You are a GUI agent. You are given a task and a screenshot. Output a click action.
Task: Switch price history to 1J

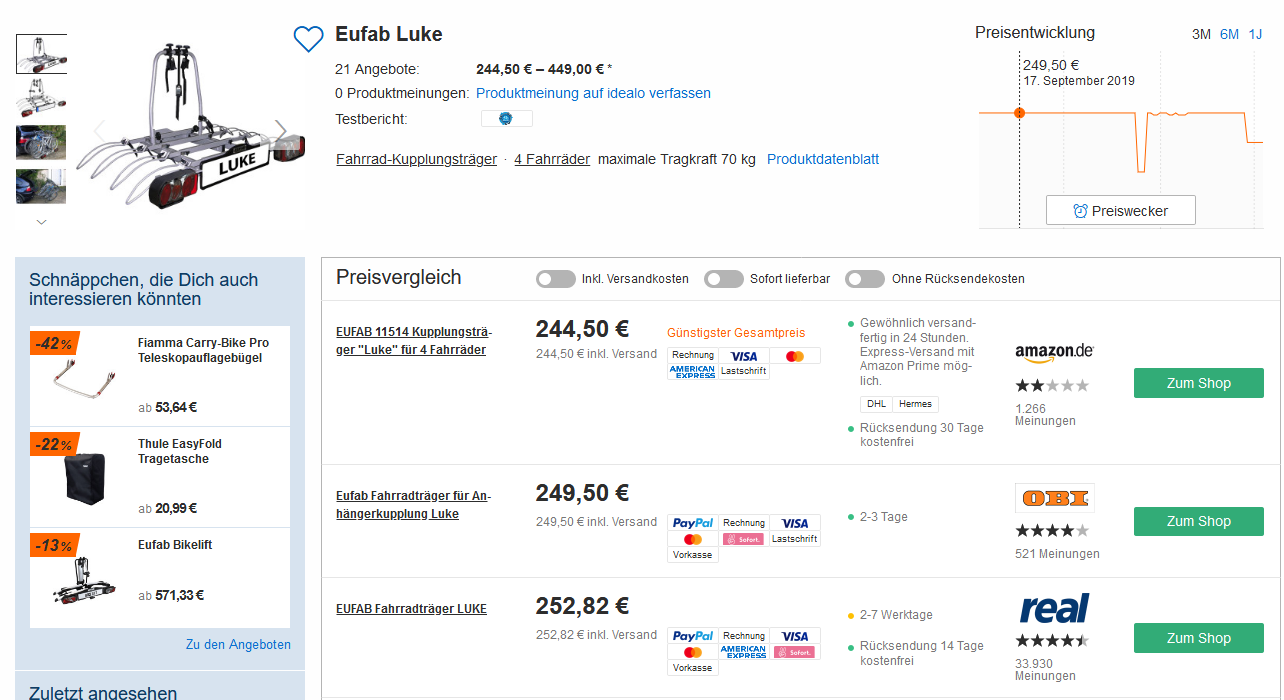[x=1255, y=34]
